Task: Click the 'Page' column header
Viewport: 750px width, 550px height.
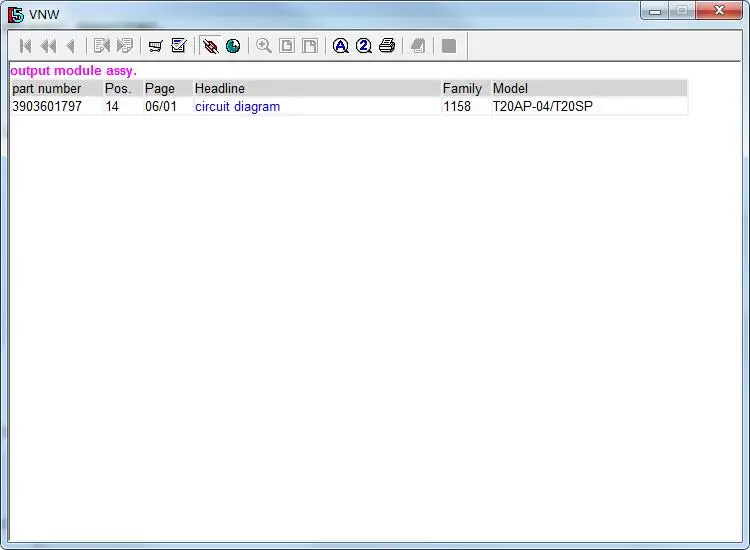Action: point(168,88)
